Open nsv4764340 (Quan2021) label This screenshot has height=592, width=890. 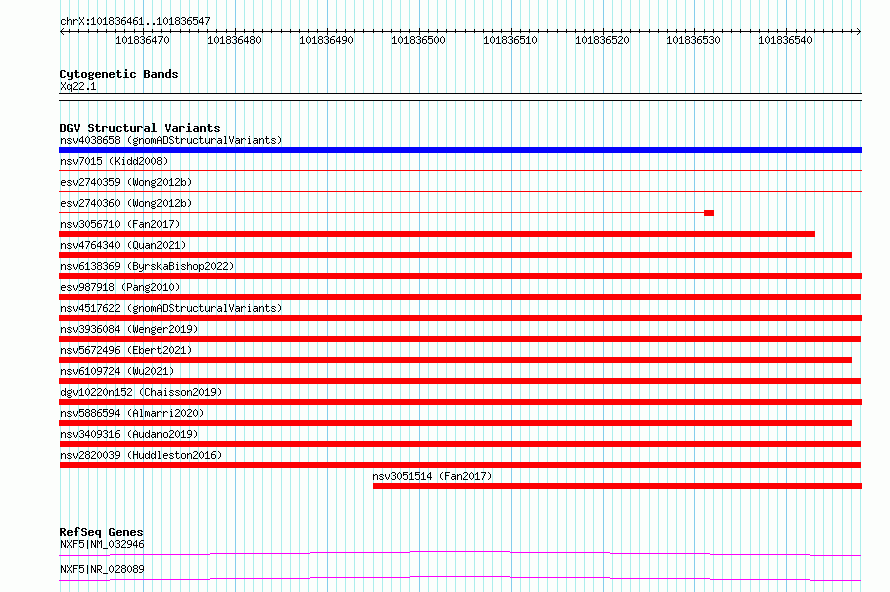pos(123,245)
